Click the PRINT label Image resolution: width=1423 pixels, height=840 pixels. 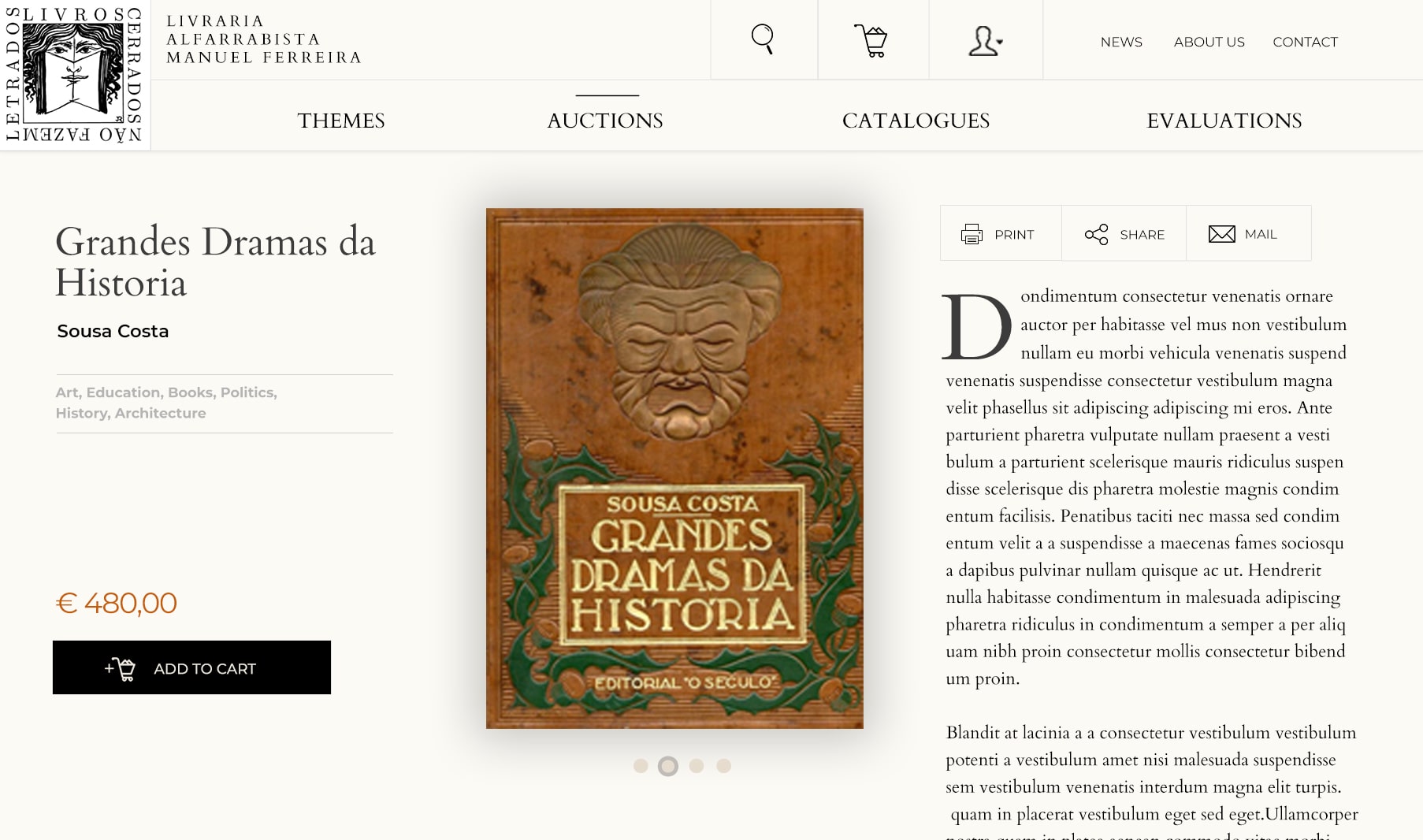click(x=1014, y=235)
